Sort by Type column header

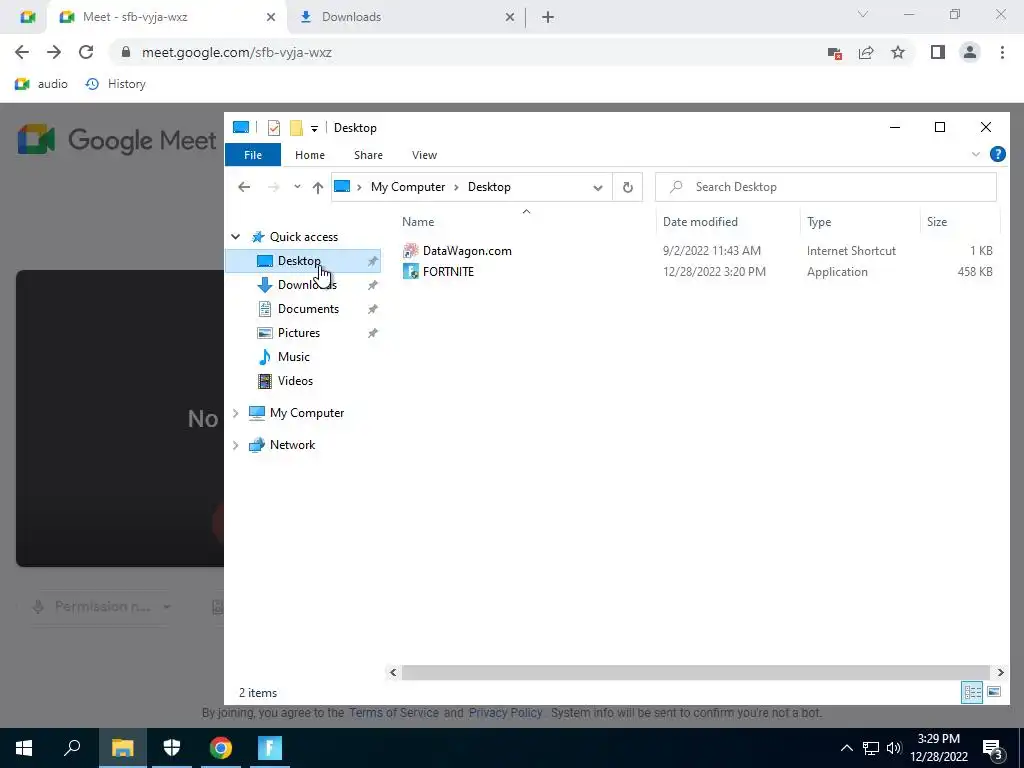pyautogui.click(x=819, y=222)
